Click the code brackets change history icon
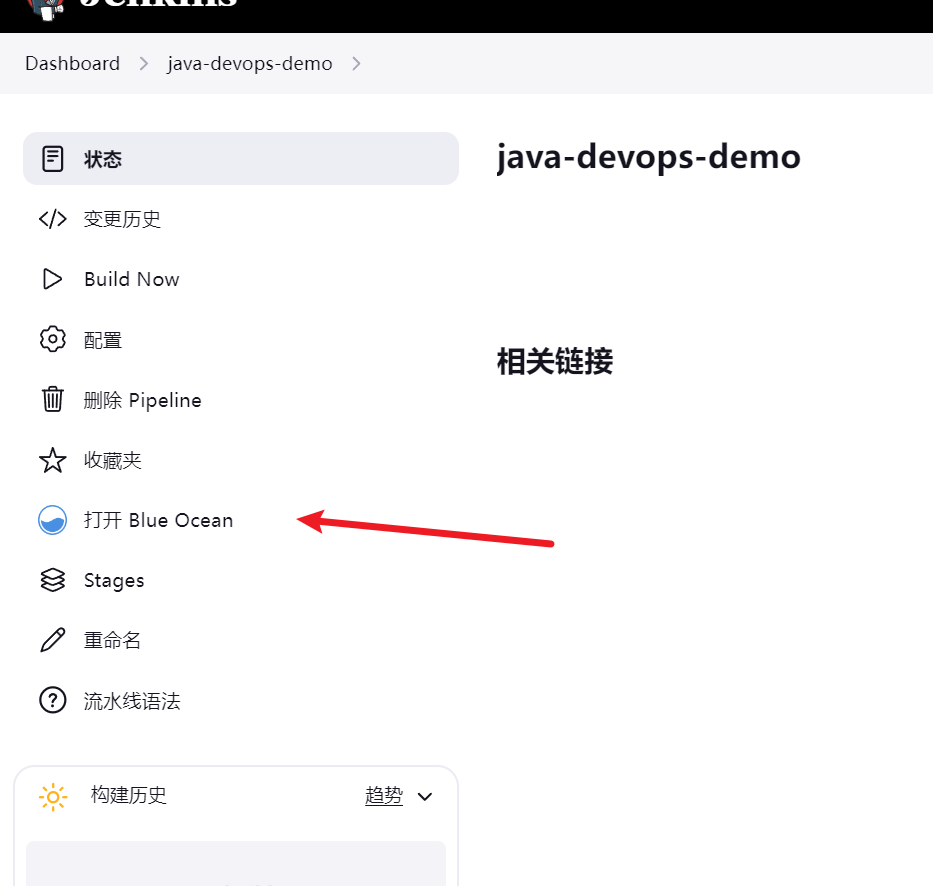The width and height of the screenshot is (933, 886). tap(52, 219)
